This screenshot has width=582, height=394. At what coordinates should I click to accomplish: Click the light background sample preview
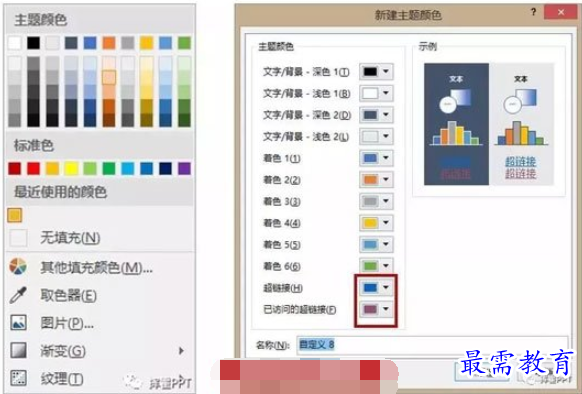[521, 124]
